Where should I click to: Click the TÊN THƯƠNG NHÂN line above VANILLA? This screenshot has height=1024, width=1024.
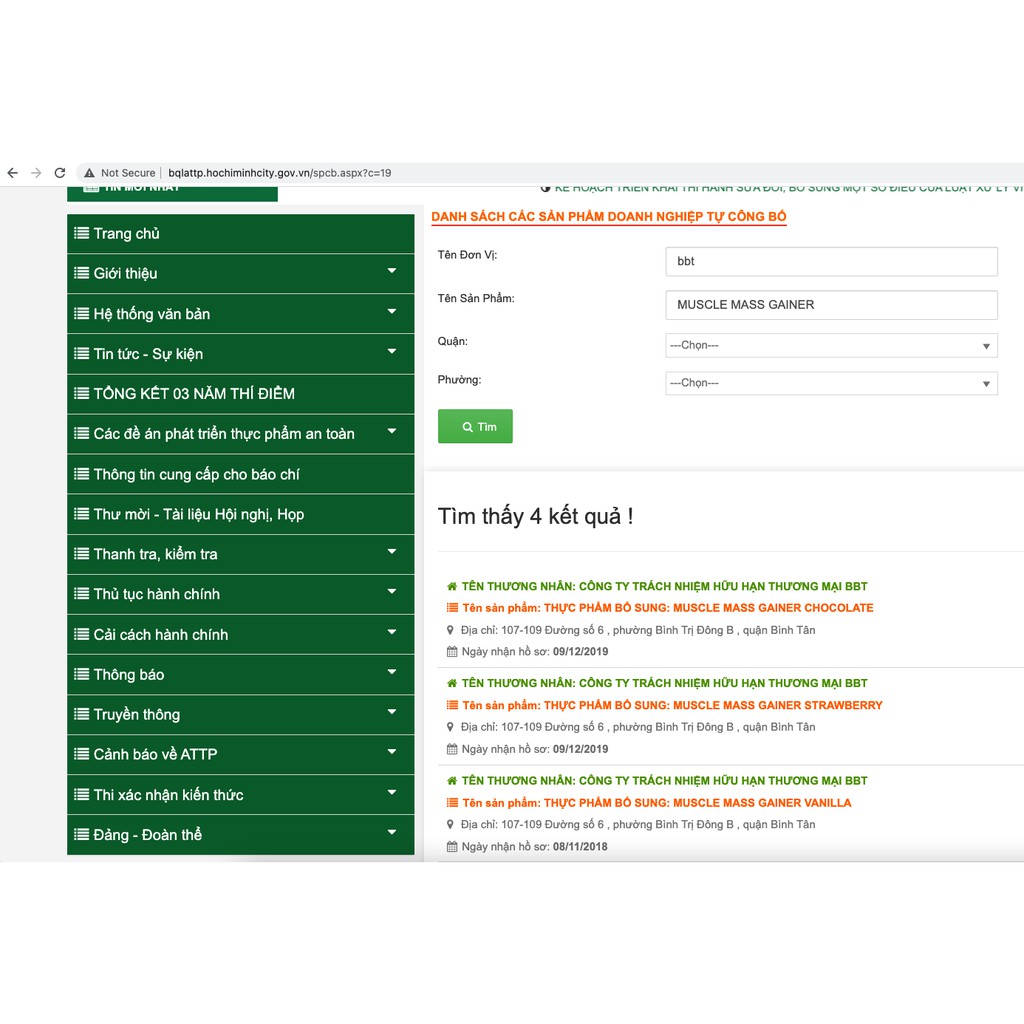point(664,781)
